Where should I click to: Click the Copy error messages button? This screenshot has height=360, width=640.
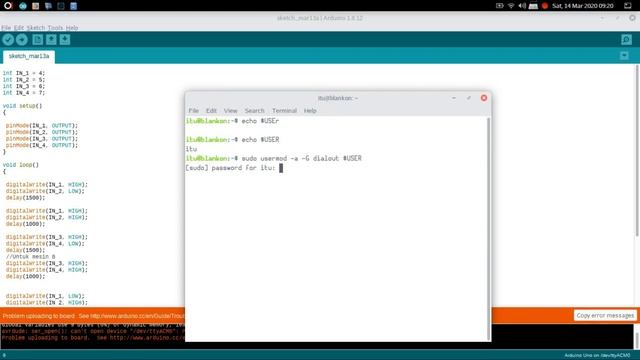point(605,316)
